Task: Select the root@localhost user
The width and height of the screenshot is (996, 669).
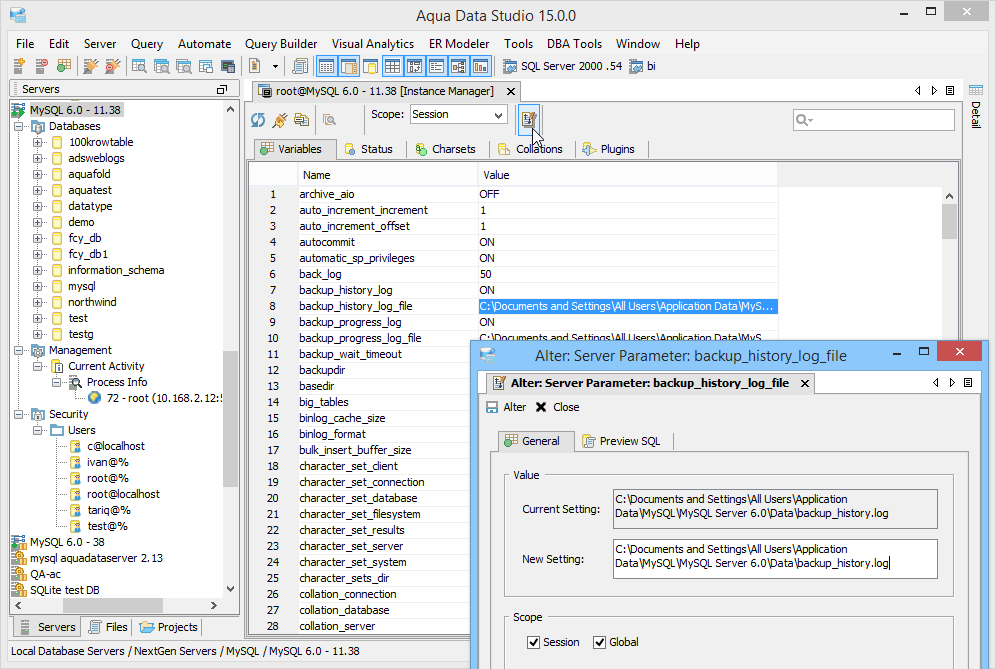Action: (x=123, y=494)
